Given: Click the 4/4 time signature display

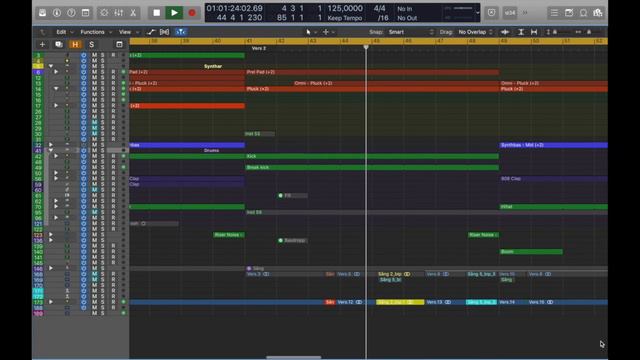Looking at the screenshot, I should coord(380,8).
